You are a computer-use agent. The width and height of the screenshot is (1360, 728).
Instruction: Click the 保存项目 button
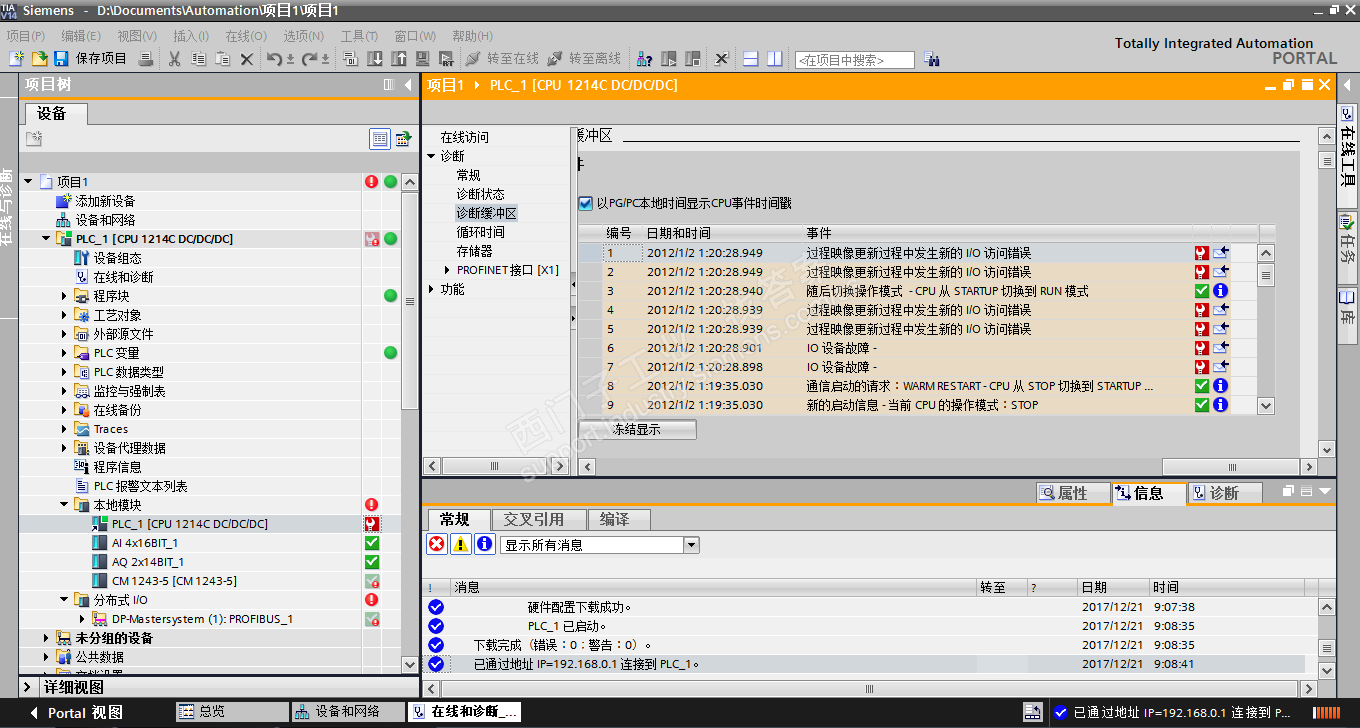[91, 59]
